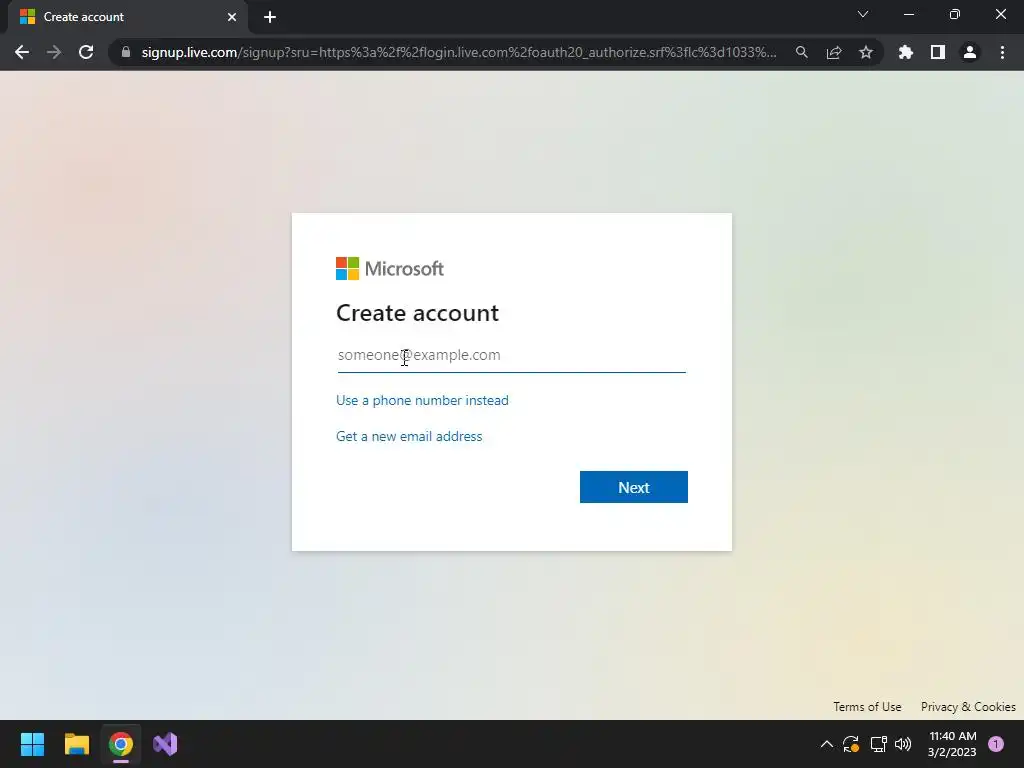Show hidden system tray icons
The image size is (1024, 768).
pyautogui.click(x=826, y=744)
